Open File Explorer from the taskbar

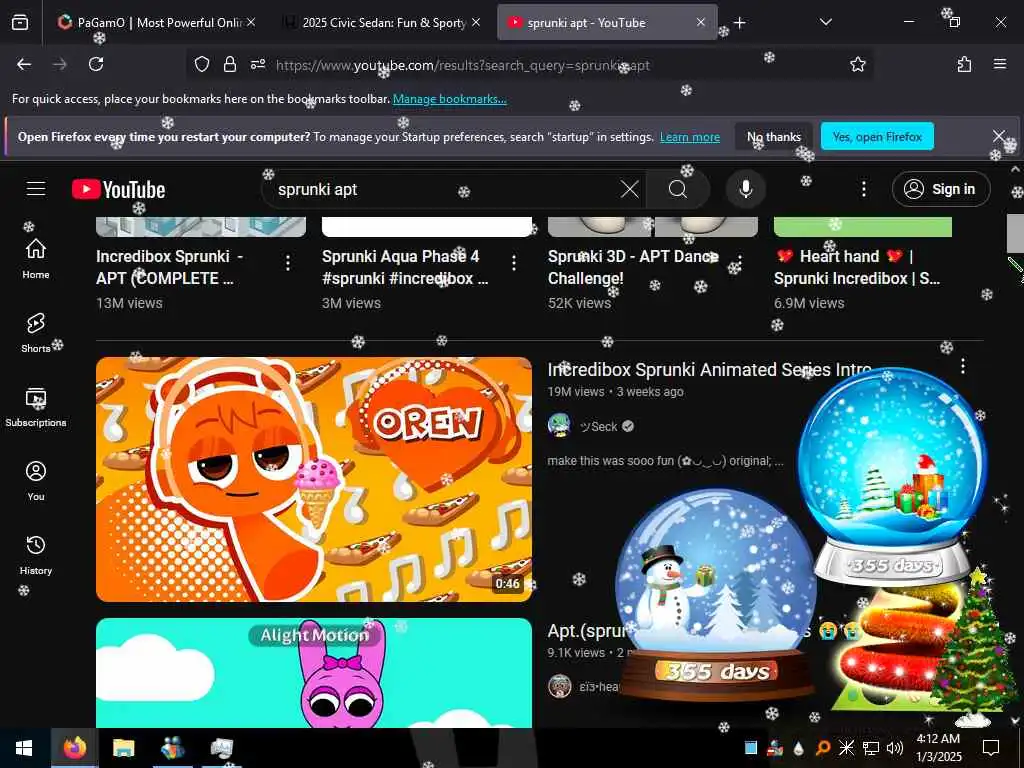123,748
